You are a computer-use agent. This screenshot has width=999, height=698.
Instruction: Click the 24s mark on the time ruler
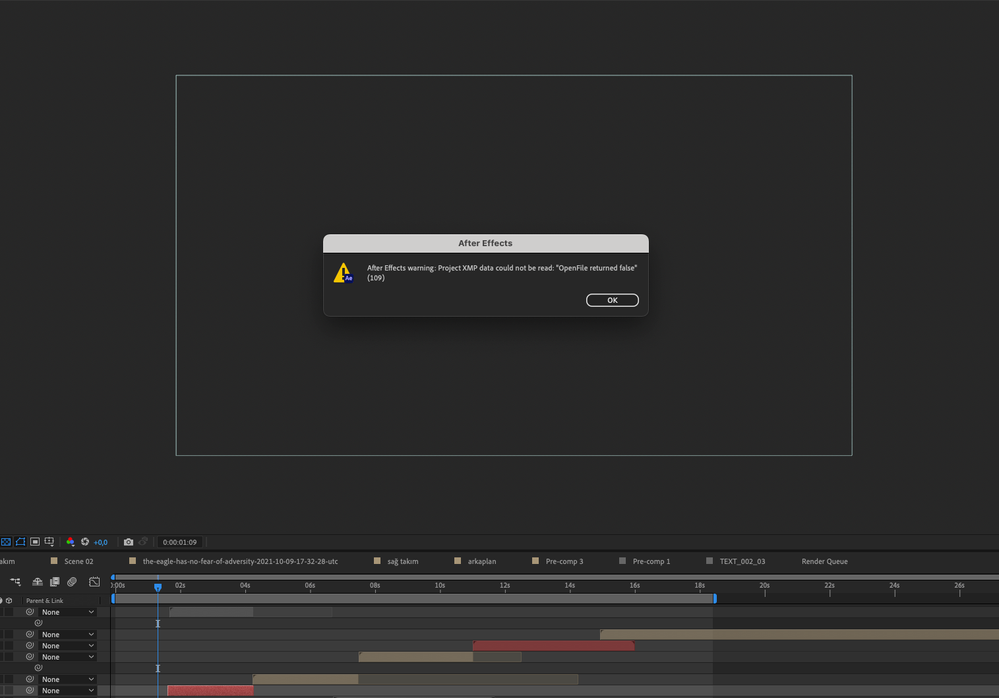pyautogui.click(x=895, y=585)
